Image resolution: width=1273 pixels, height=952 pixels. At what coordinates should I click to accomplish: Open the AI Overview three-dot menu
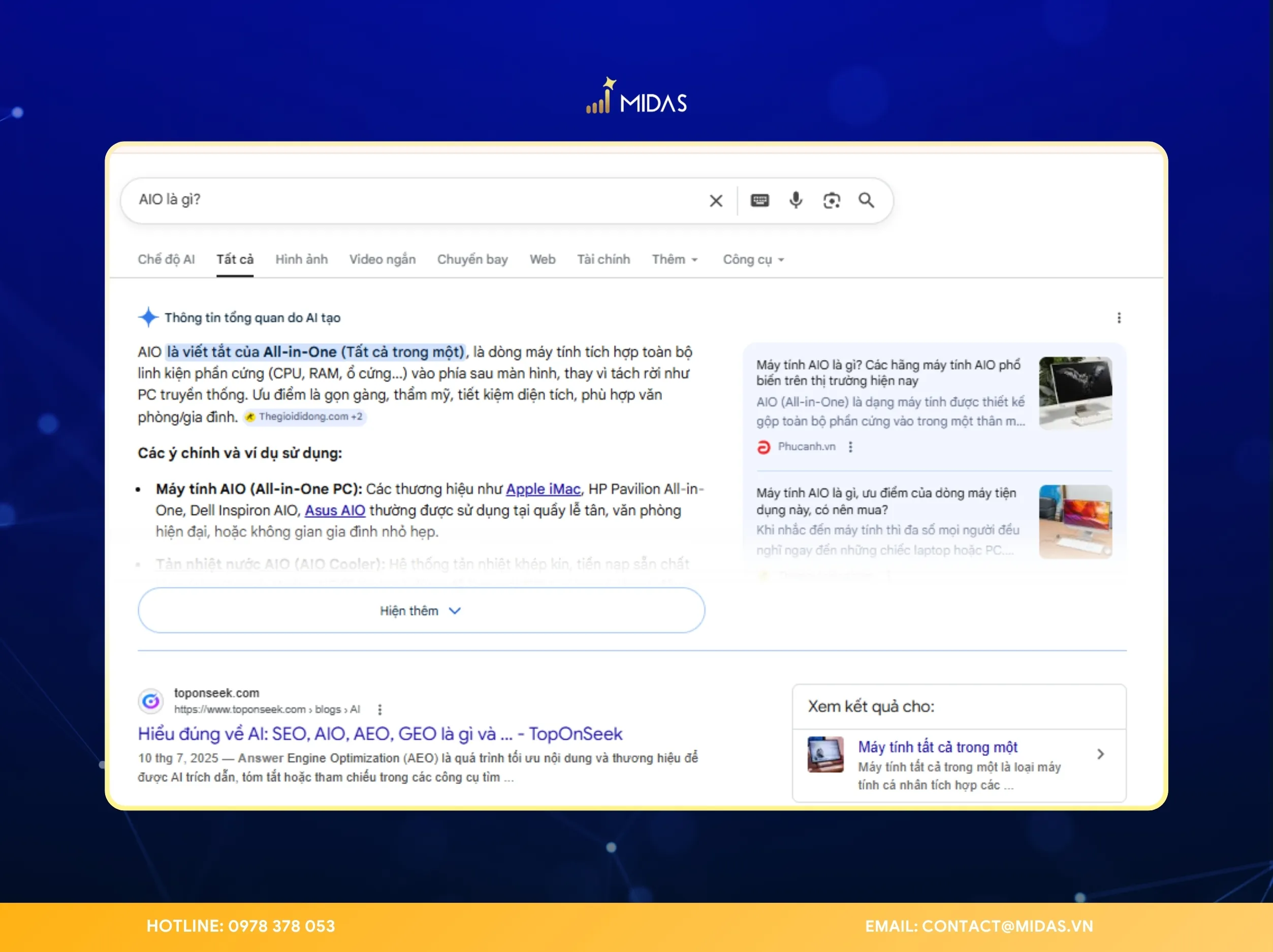click(1120, 317)
